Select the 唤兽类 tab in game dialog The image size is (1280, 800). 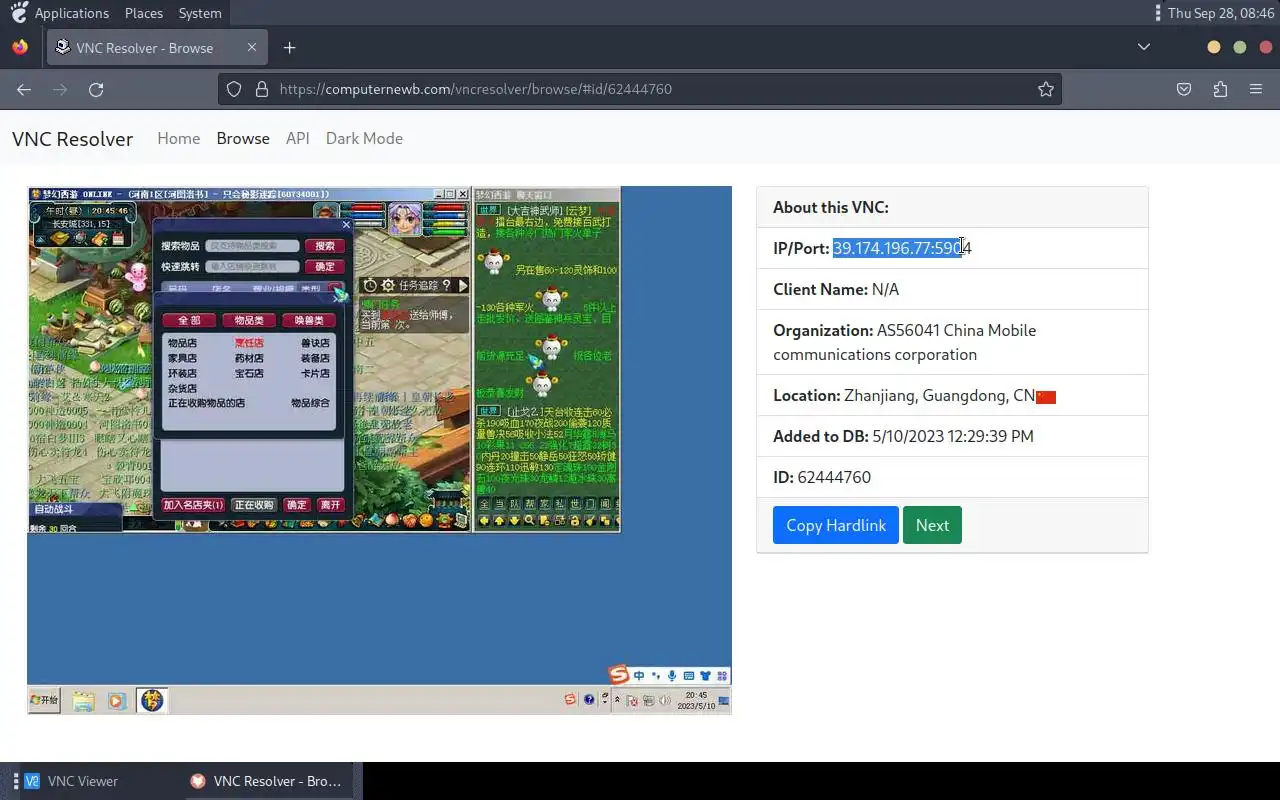(x=309, y=320)
